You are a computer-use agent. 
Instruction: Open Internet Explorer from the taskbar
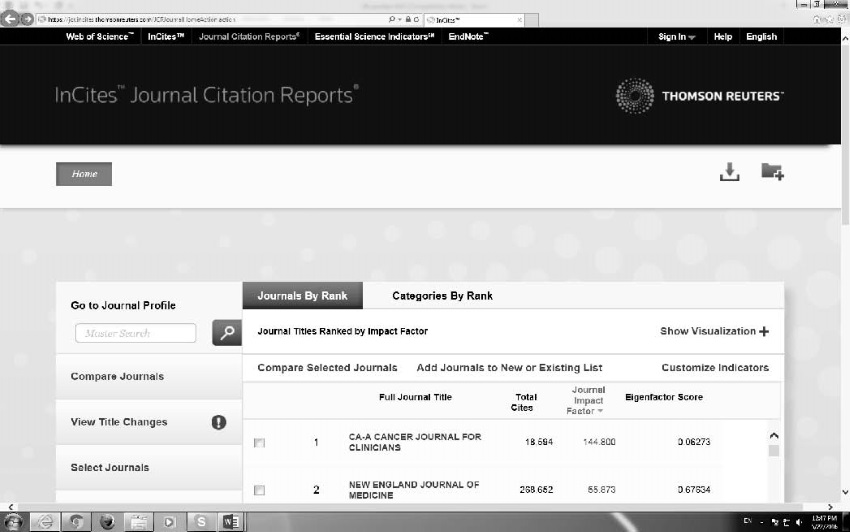click(44, 522)
